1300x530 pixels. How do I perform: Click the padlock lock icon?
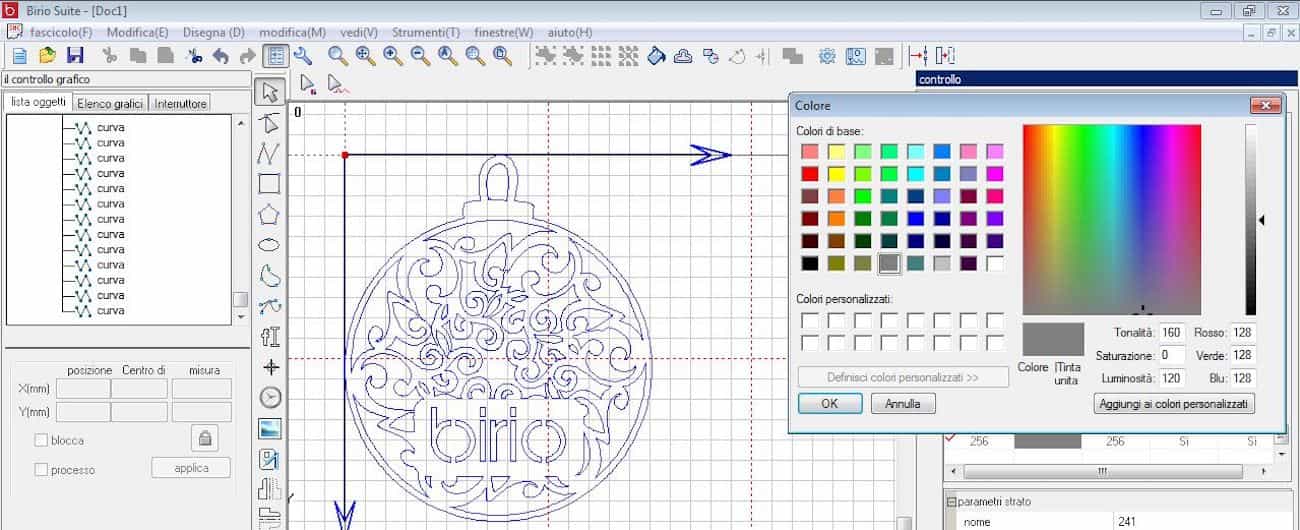(x=205, y=438)
